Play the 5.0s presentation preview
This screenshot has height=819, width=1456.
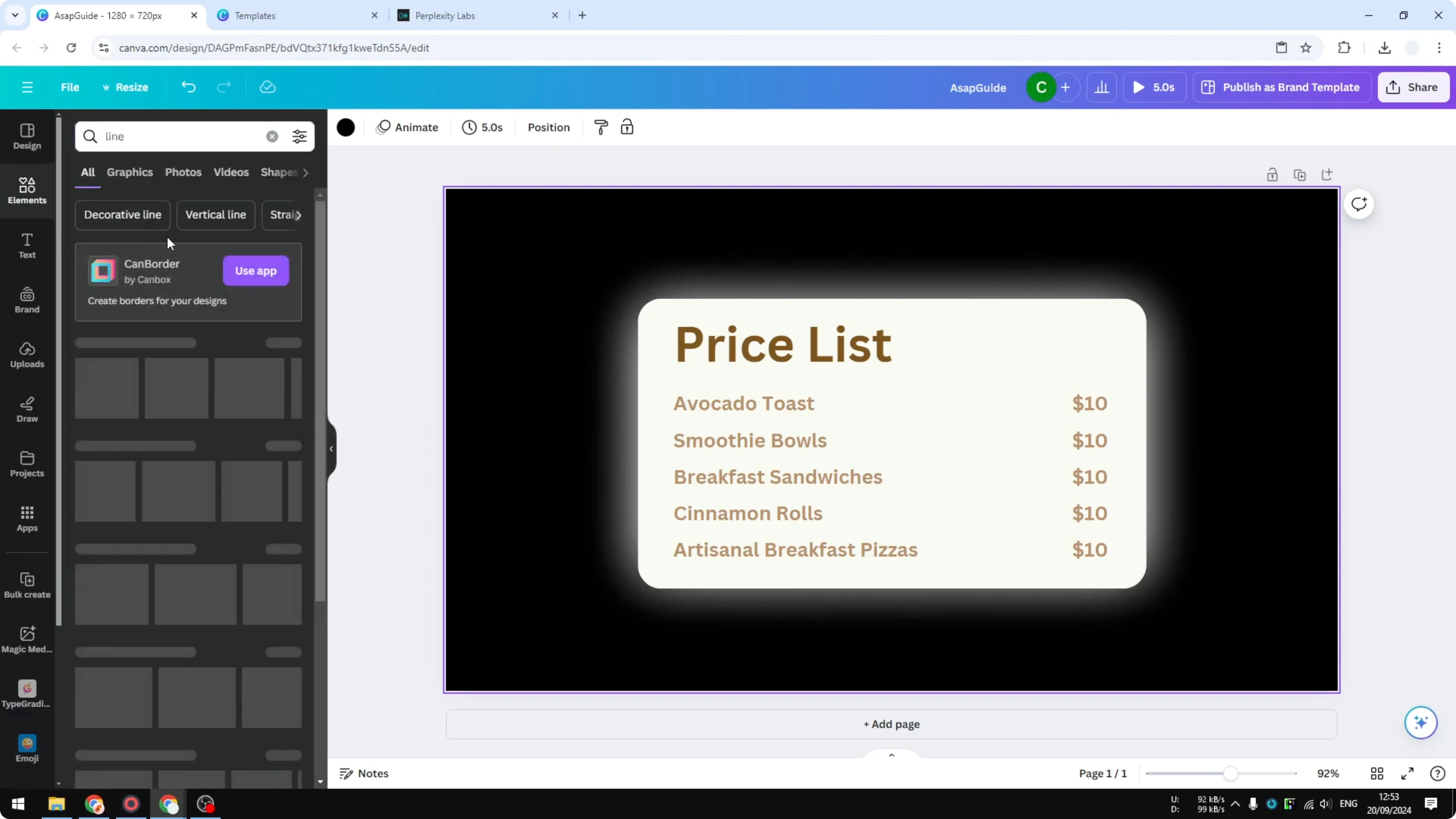coord(1154,87)
